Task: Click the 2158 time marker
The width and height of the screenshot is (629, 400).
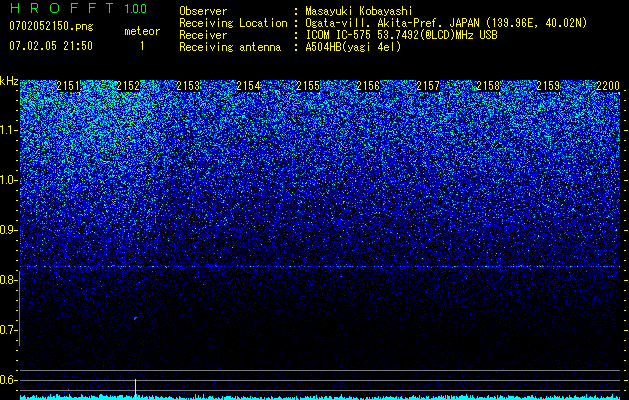Action: 488,86
